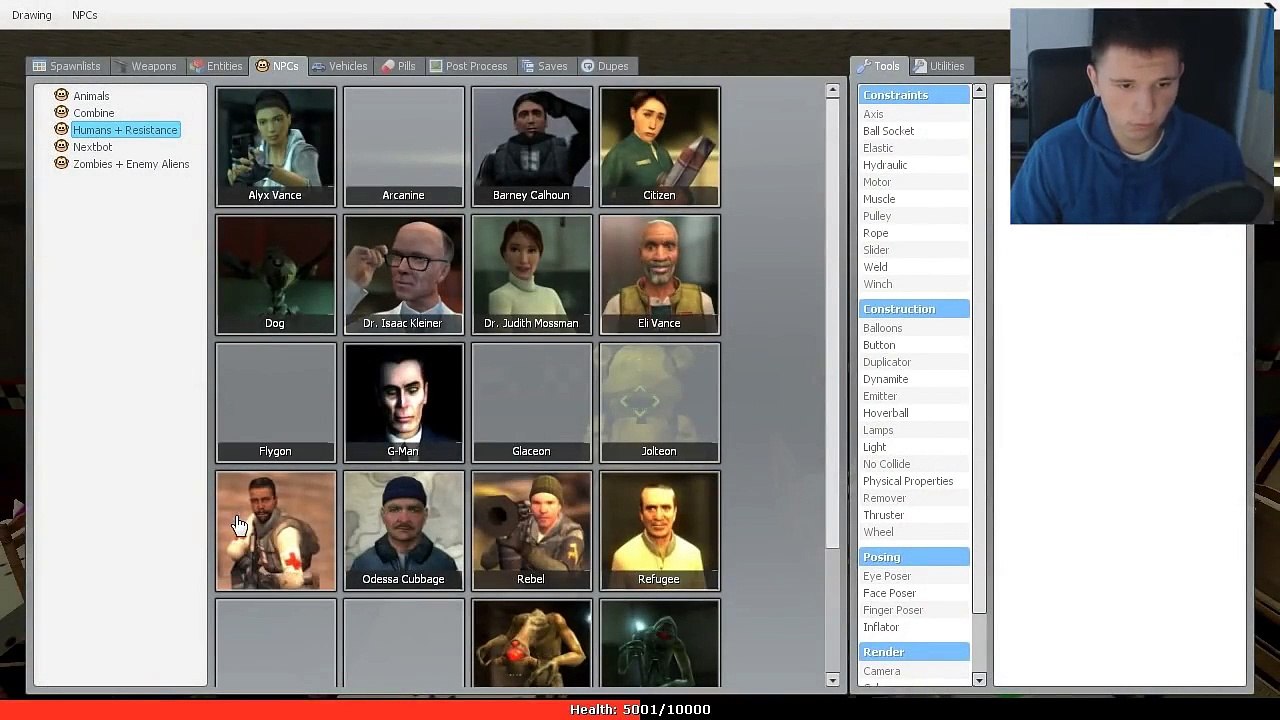The height and width of the screenshot is (720, 1280).
Task: Click the NPC list scroll-down arrow
Action: (x=832, y=680)
